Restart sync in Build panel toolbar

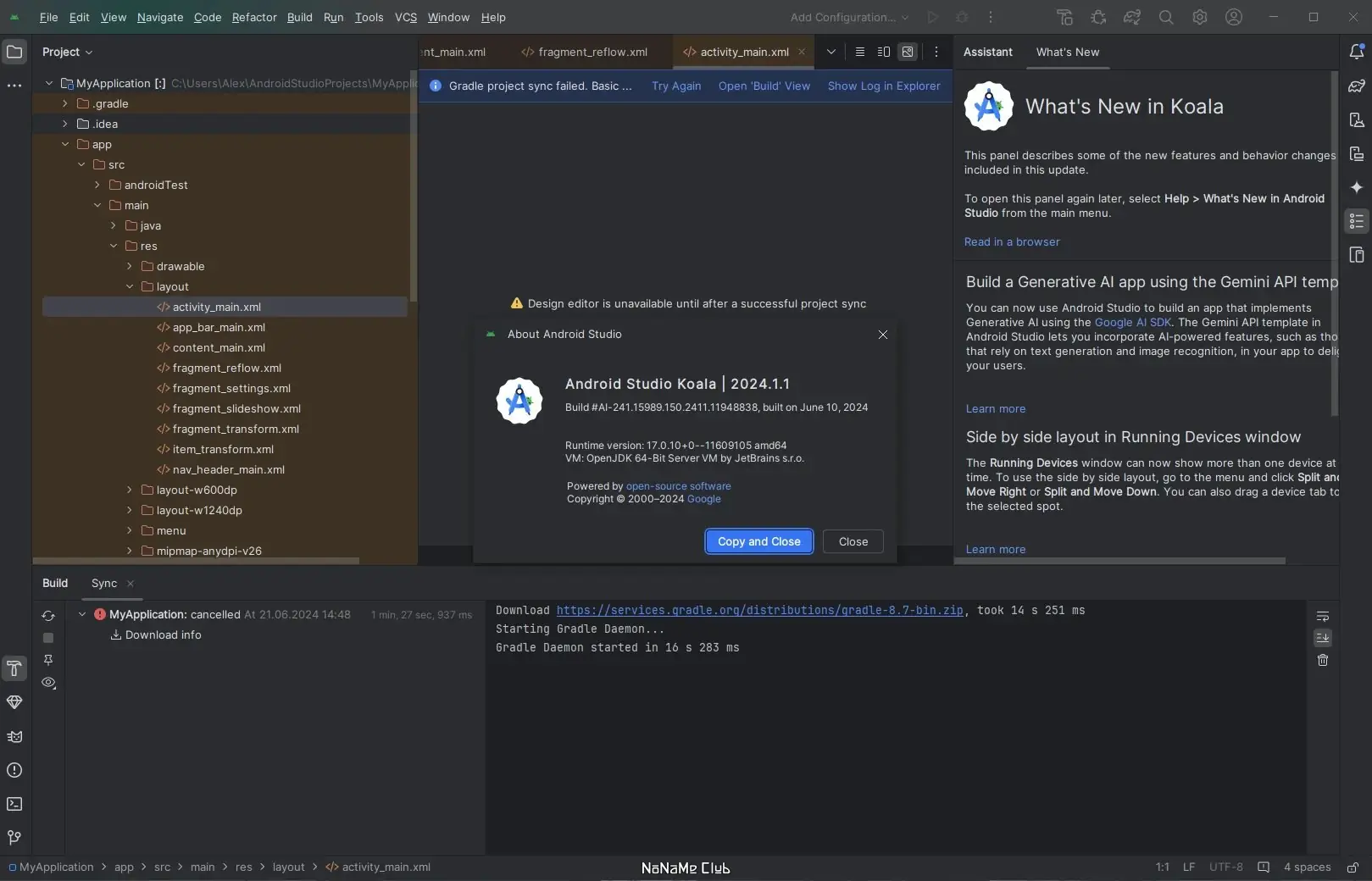click(x=48, y=616)
